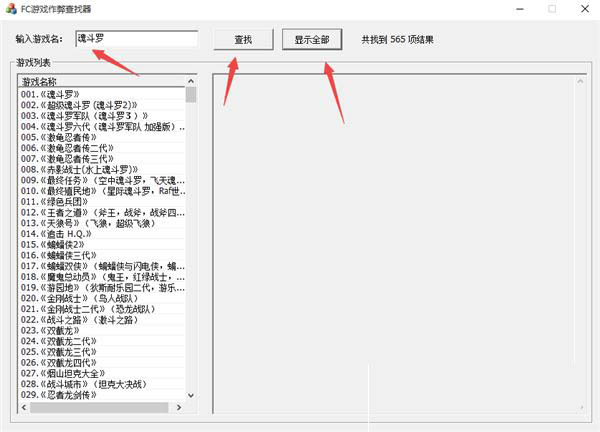Select list item 005.《激龟忍者传》
The width and height of the screenshot is (600, 432).
click(x=101, y=137)
